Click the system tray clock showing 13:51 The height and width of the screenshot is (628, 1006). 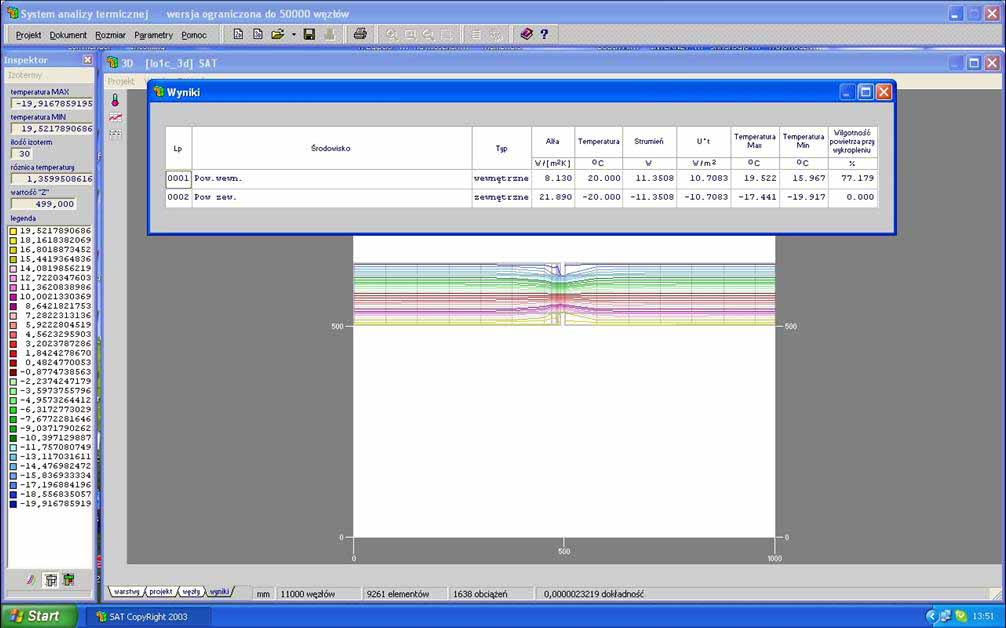(x=982, y=617)
